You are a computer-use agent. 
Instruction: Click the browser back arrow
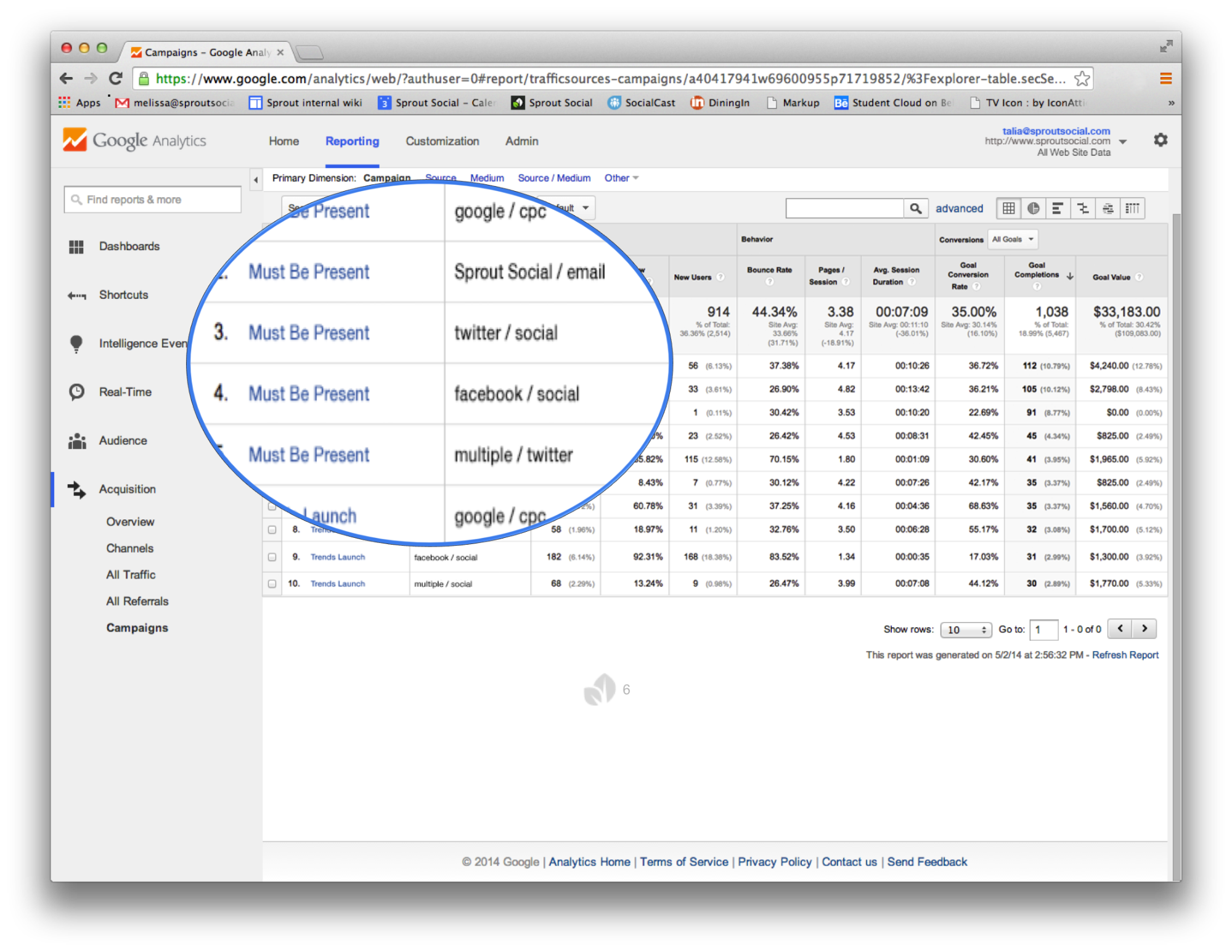coord(66,78)
